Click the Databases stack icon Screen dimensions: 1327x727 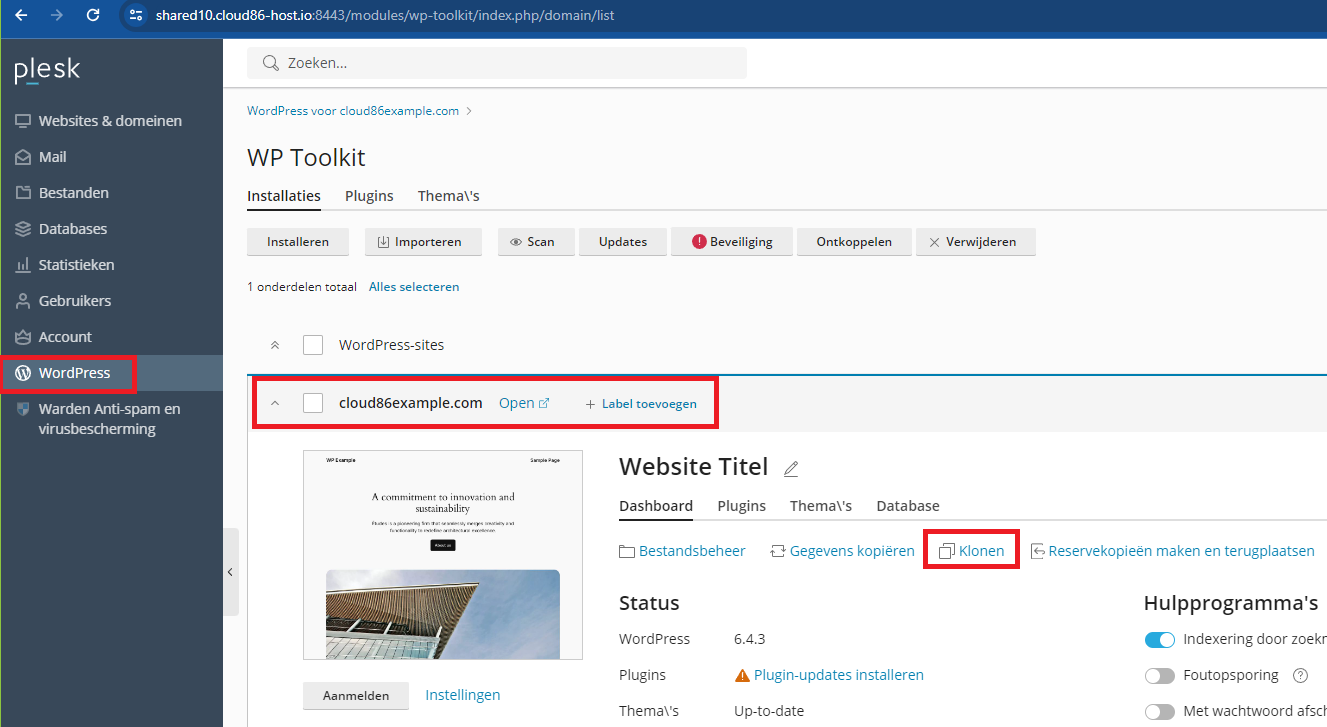[x=23, y=229]
